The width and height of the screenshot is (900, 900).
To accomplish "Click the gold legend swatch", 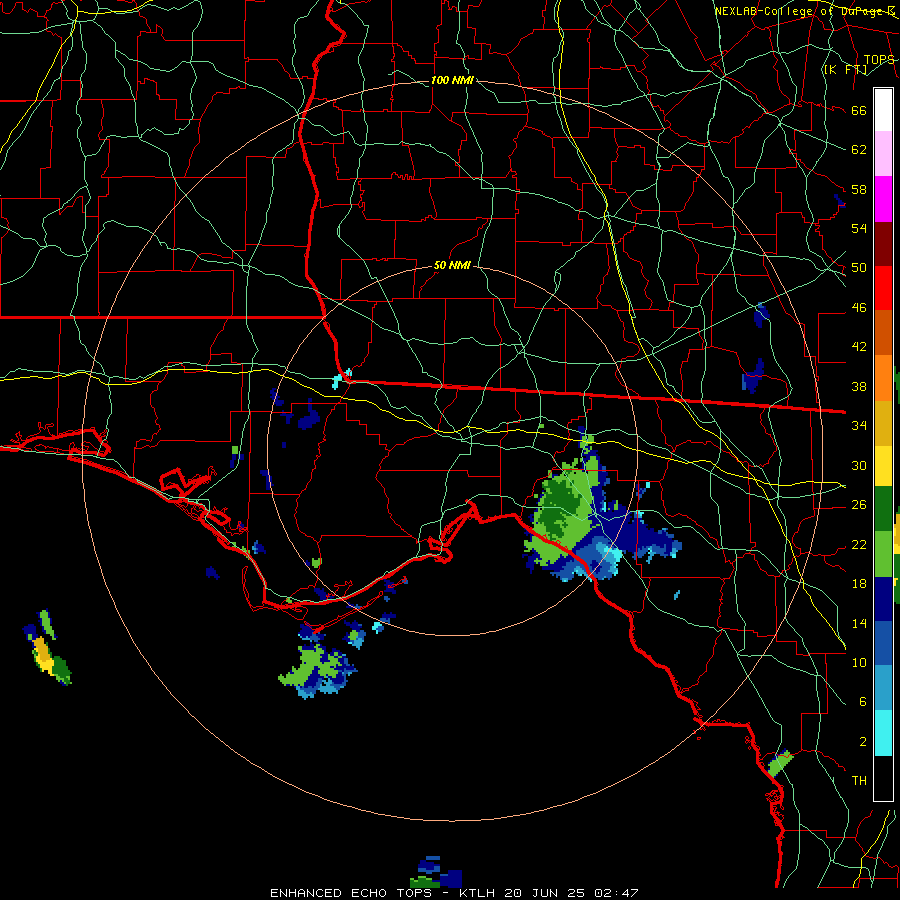I will [883, 423].
